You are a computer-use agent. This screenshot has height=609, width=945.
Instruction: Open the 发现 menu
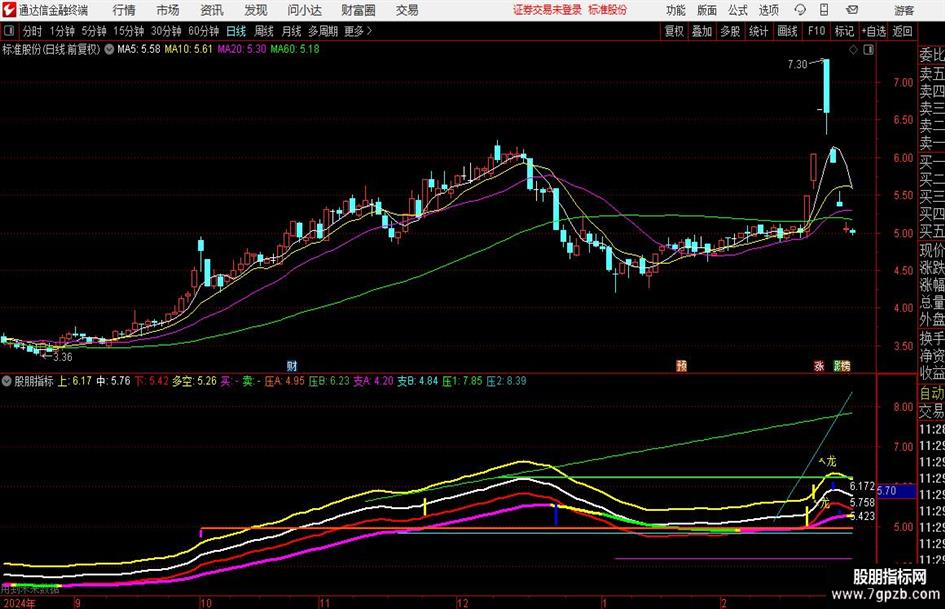click(x=256, y=10)
